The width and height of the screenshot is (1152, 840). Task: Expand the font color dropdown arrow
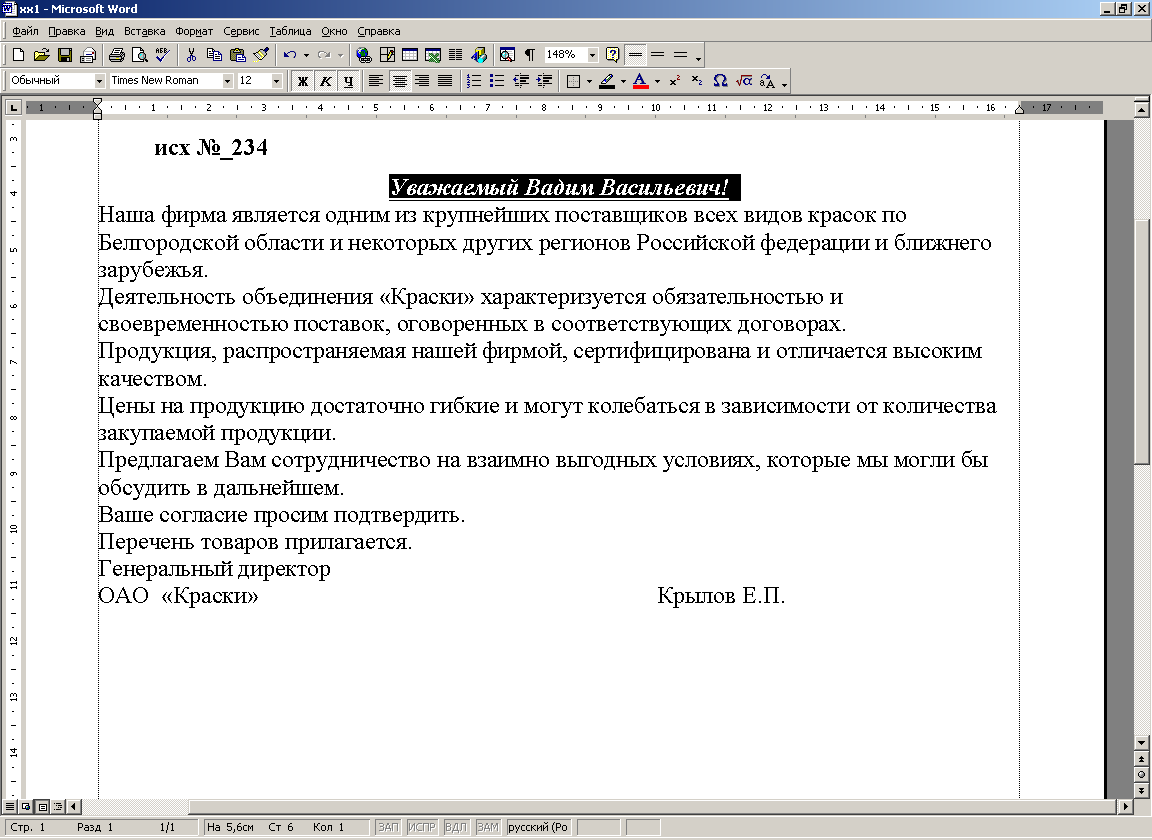coord(657,81)
